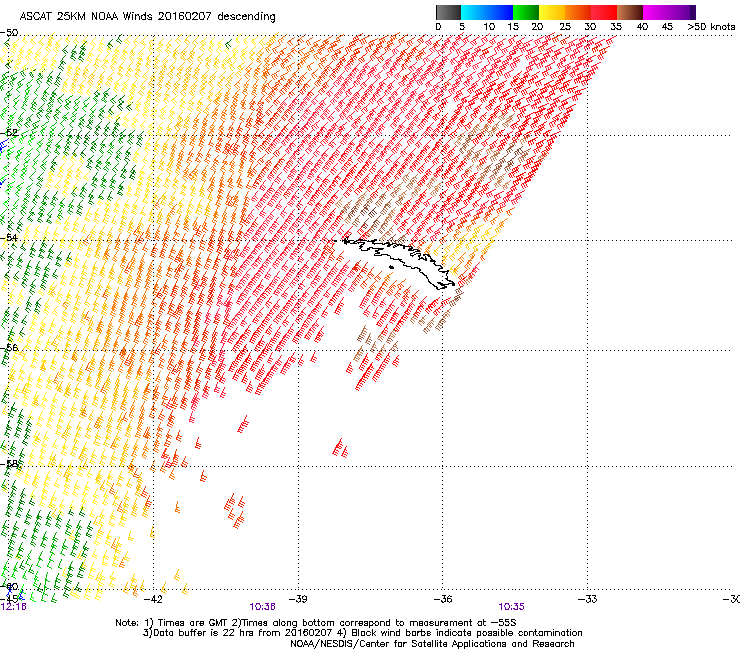Click the '-42' longitude label
This screenshot has height=650, width=740.
(153, 599)
